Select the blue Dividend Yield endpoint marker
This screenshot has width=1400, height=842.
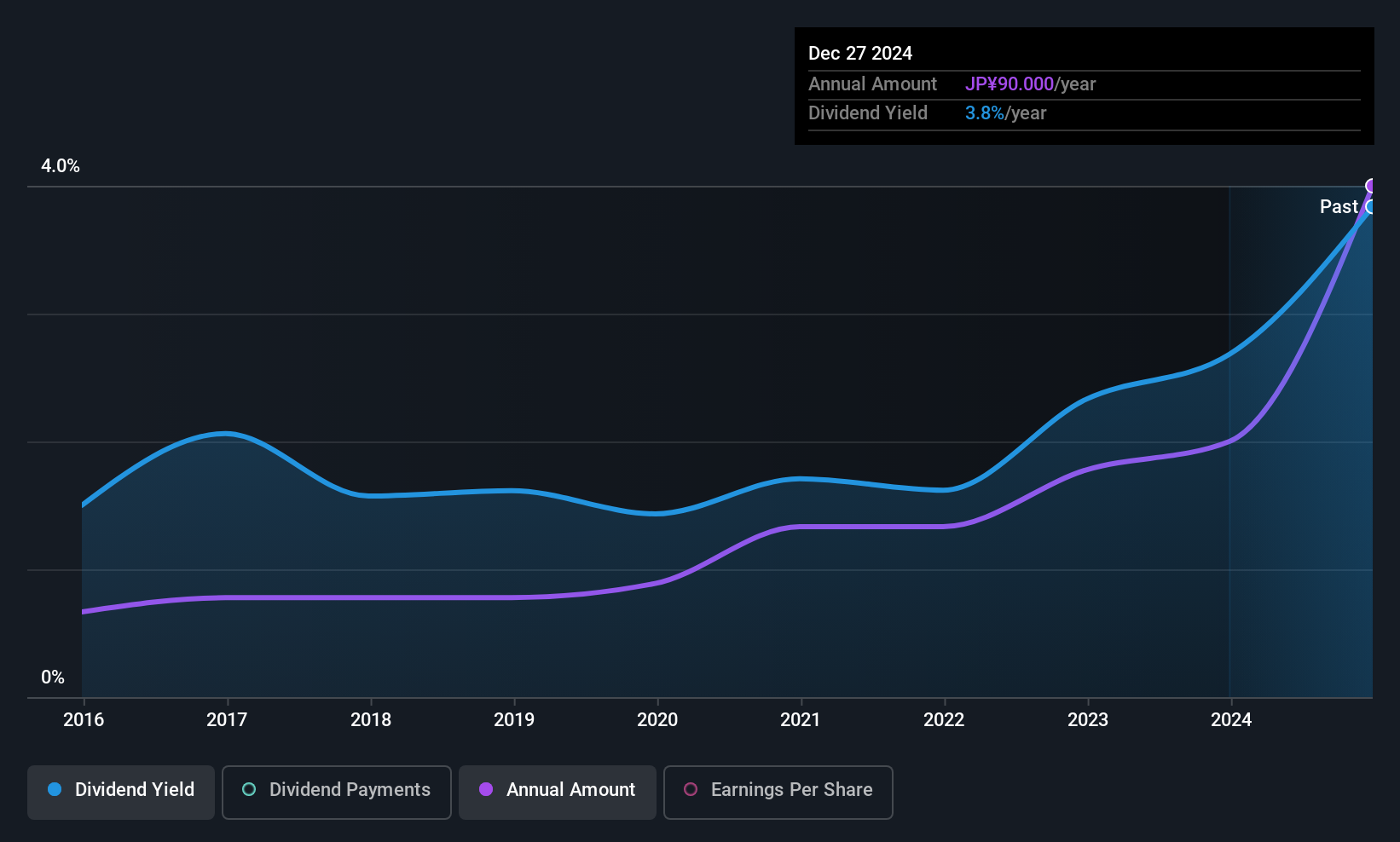[x=1371, y=207]
